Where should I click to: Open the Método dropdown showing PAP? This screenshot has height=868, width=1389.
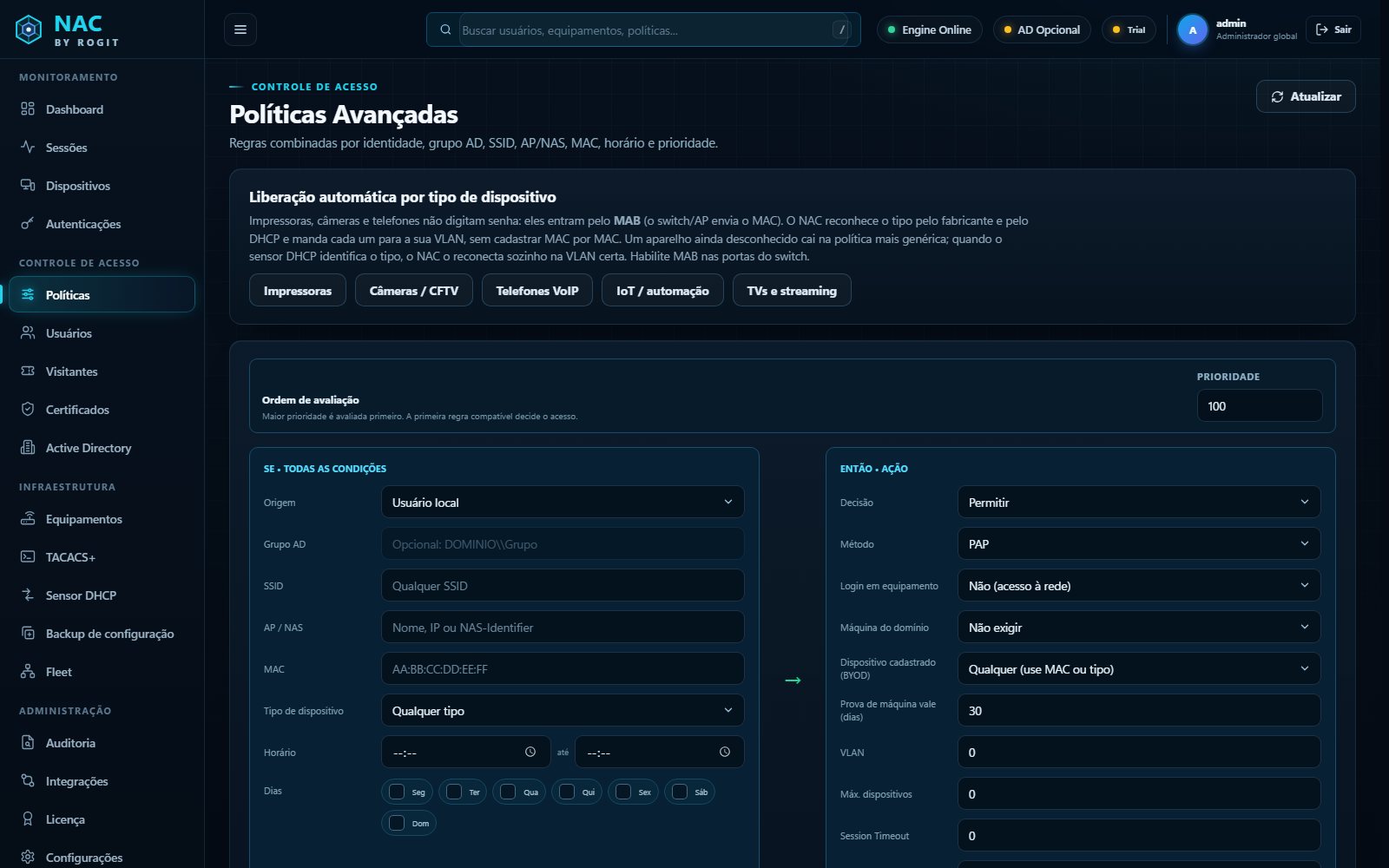click(x=1139, y=543)
